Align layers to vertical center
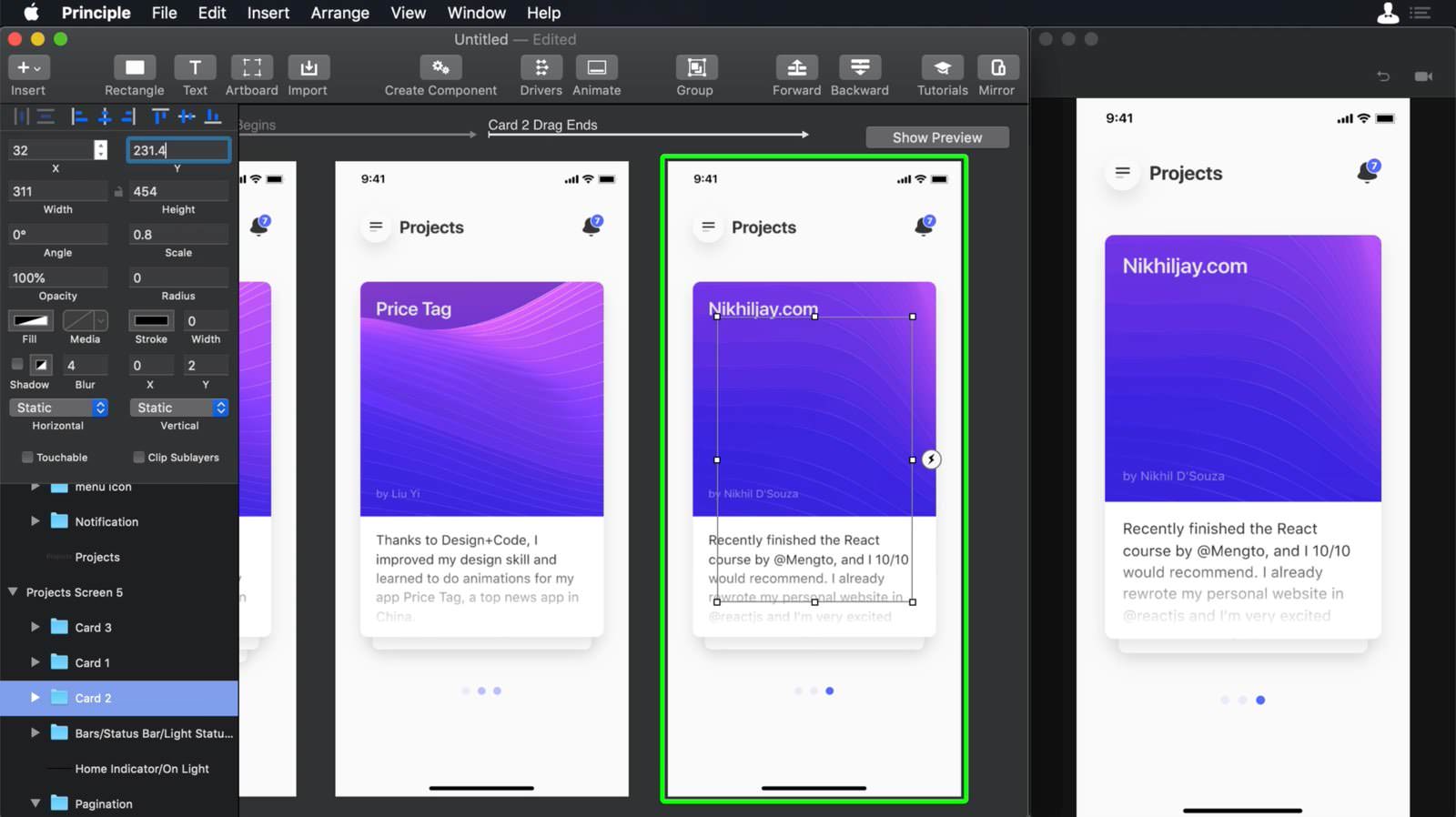Viewport: 1456px width, 817px height. [187, 116]
